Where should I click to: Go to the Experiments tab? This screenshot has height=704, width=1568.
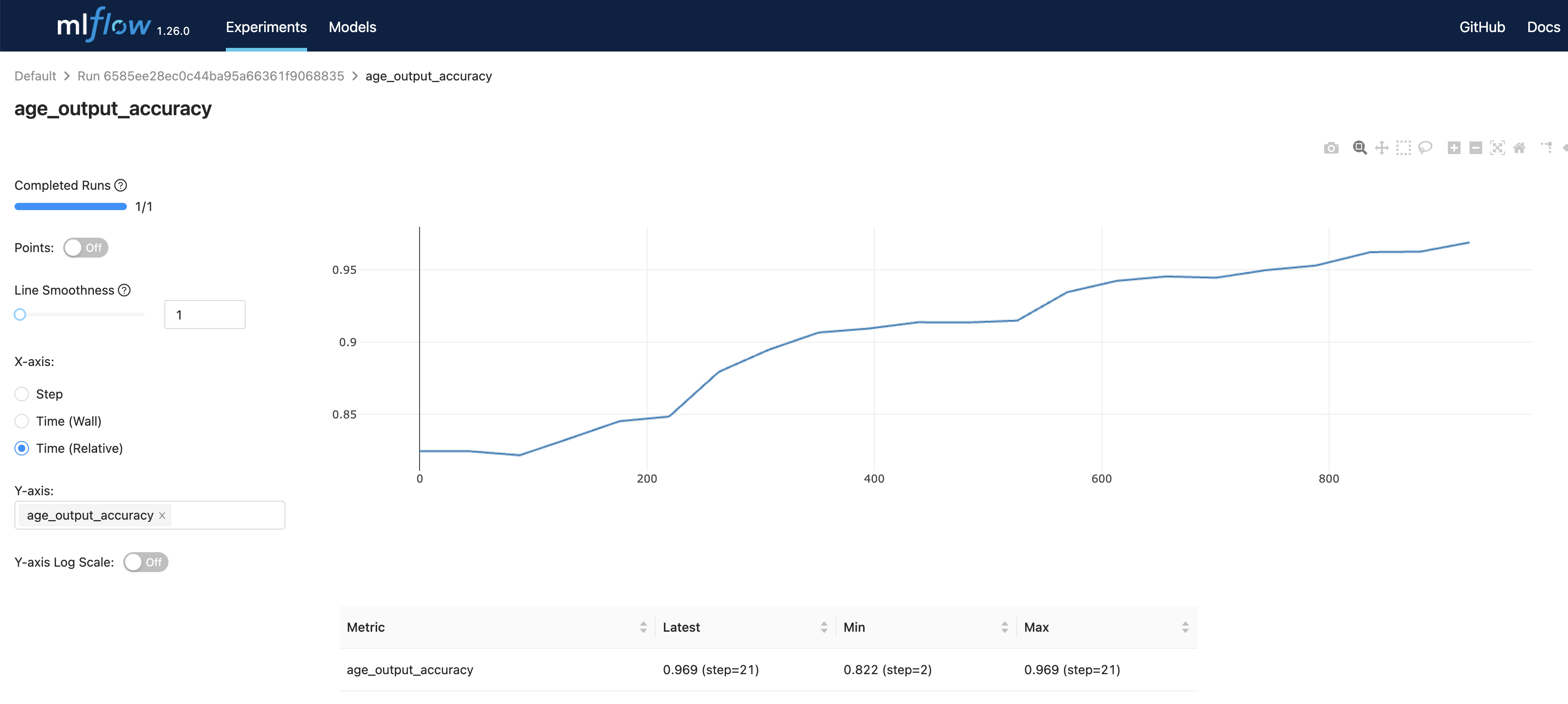[x=266, y=27]
